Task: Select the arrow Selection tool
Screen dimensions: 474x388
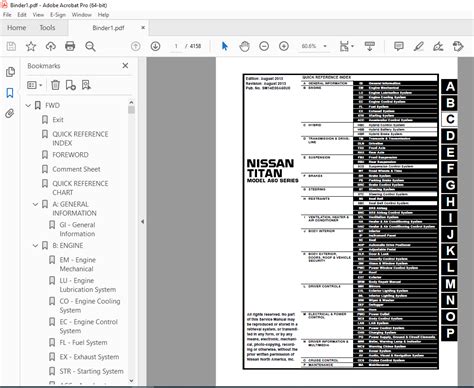Action: click(x=225, y=46)
